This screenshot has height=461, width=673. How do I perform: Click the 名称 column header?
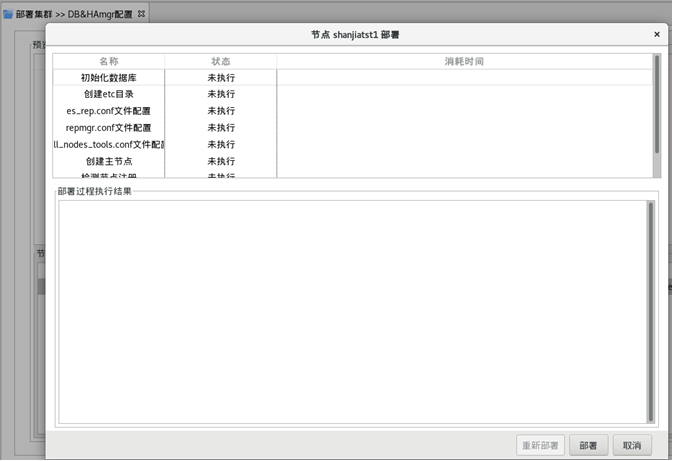point(108,61)
